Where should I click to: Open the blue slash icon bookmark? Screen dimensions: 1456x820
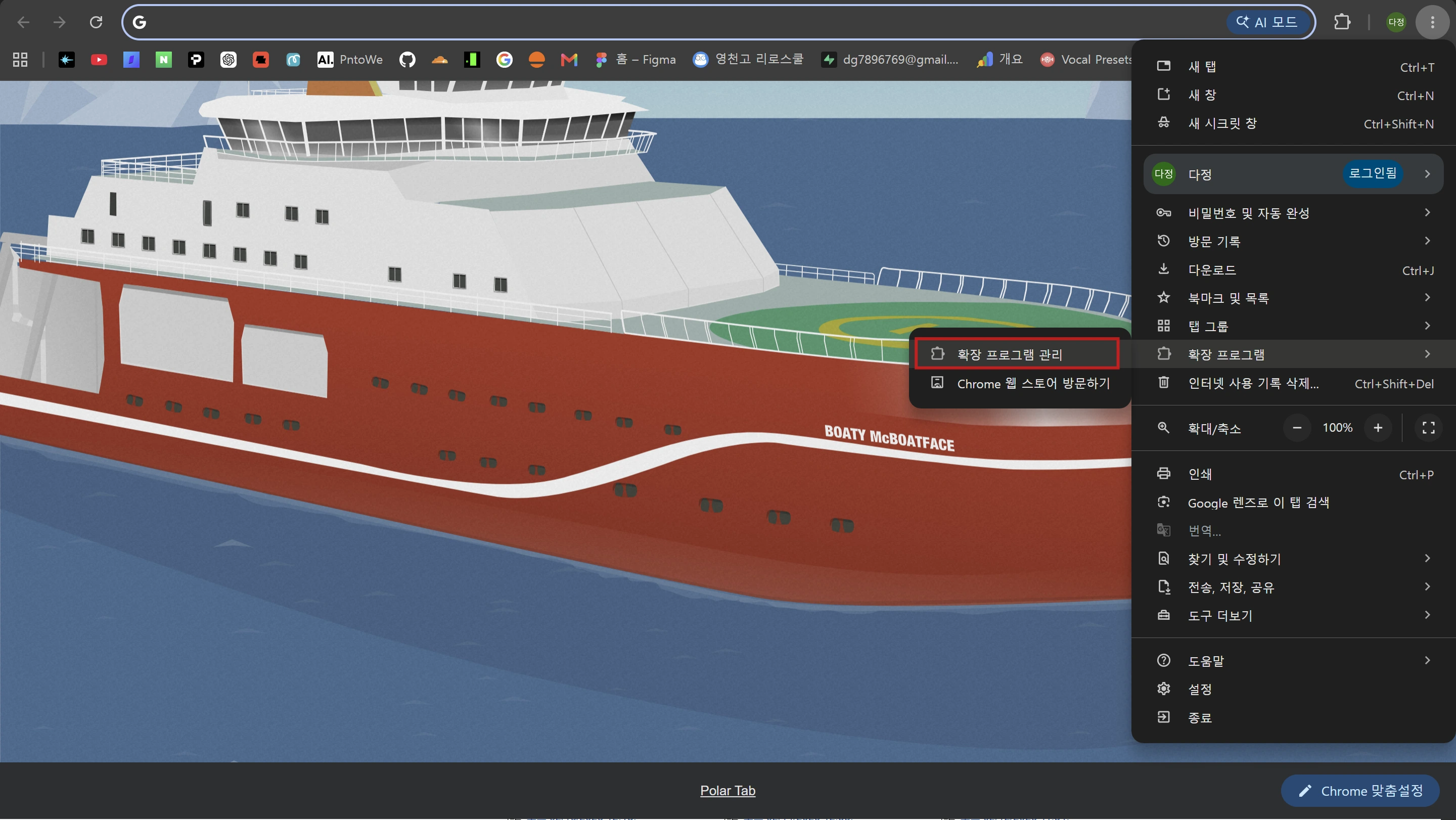(x=131, y=59)
